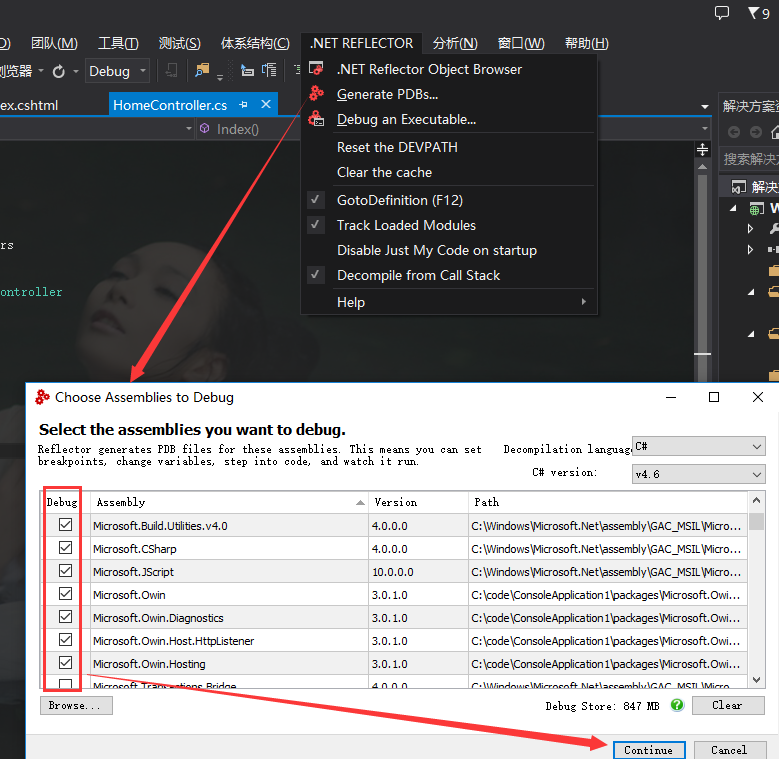Open the C# version v4.6 dropdown
The height and width of the screenshot is (759, 779).
point(699,474)
